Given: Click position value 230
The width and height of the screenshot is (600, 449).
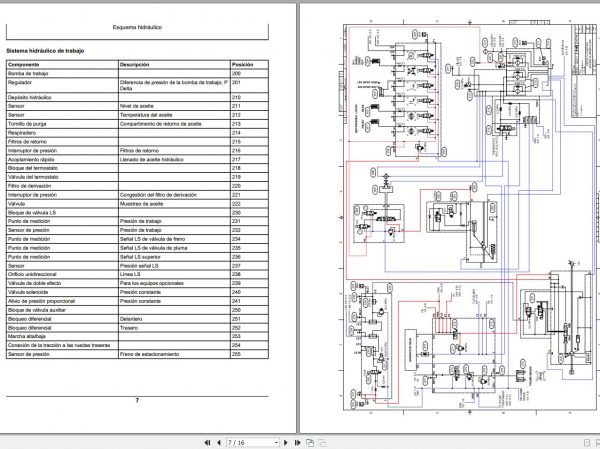Looking at the screenshot, I should pyautogui.click(x=236, y=212).
